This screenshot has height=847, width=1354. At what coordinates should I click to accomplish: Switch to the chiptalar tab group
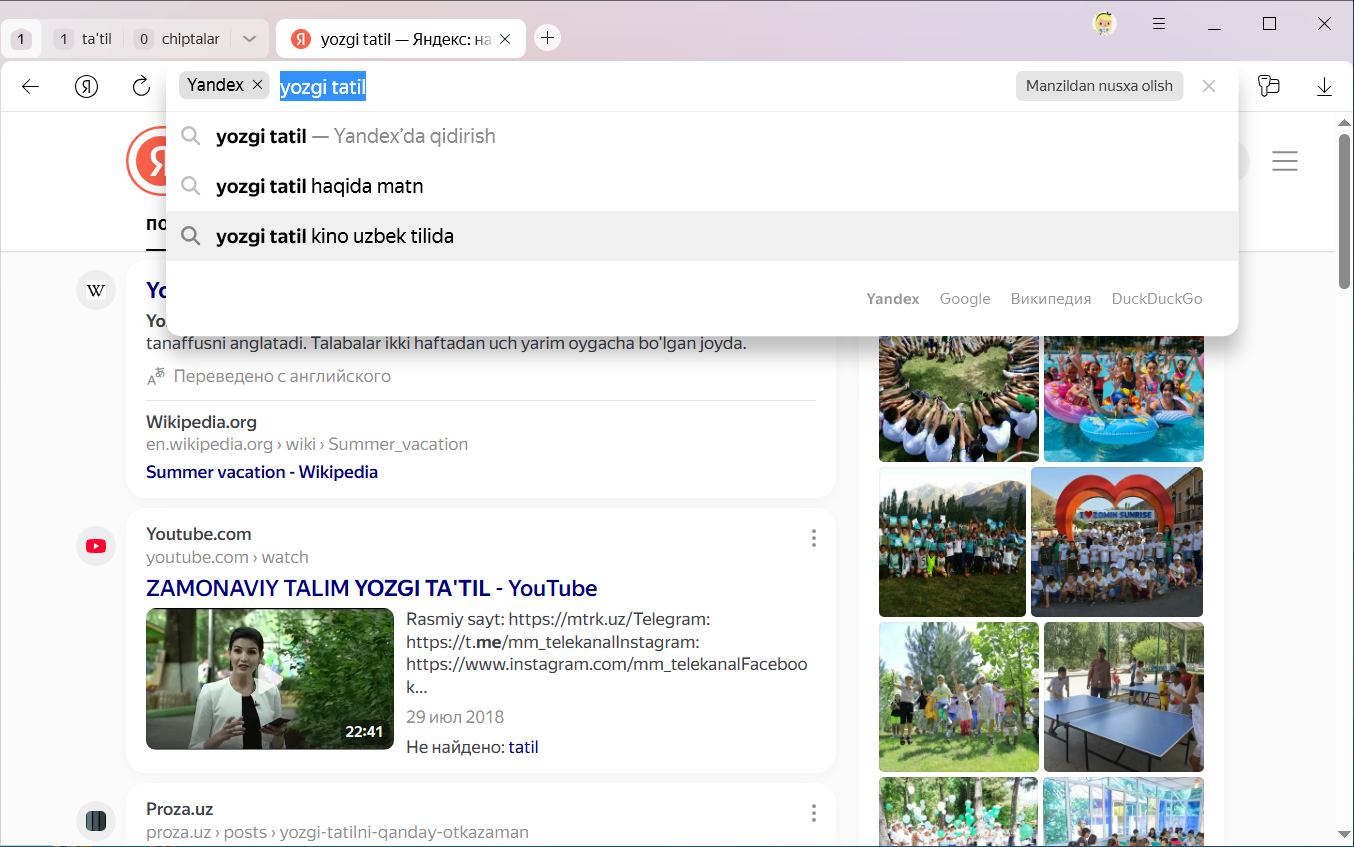179,40
